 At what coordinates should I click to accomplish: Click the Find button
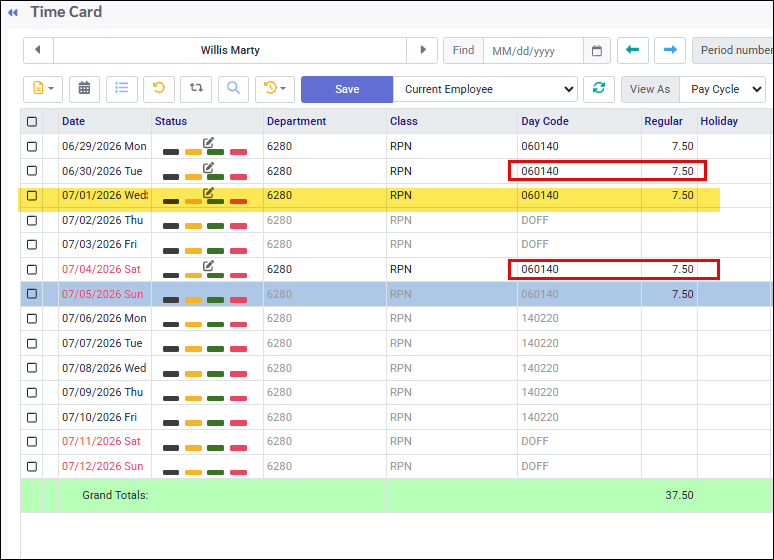(464, 50)
